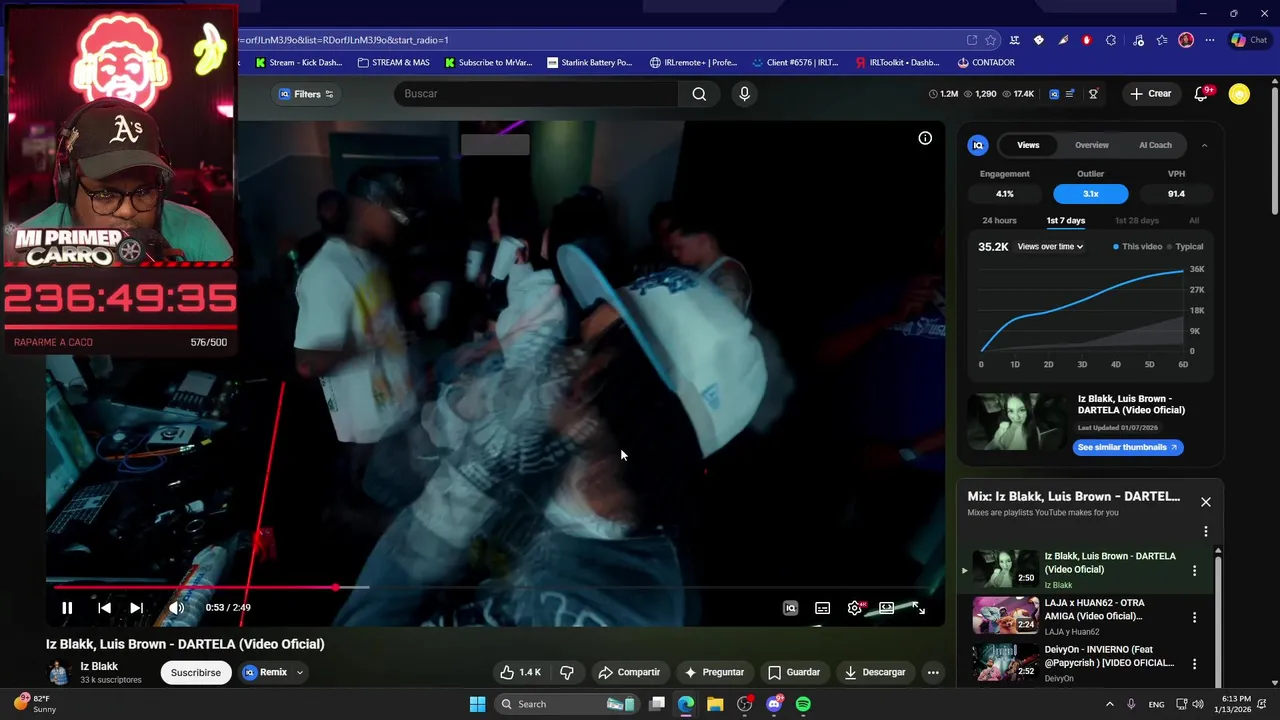Open Windows Start menu
Screen dimensions: 1280x720
[477, 704]
